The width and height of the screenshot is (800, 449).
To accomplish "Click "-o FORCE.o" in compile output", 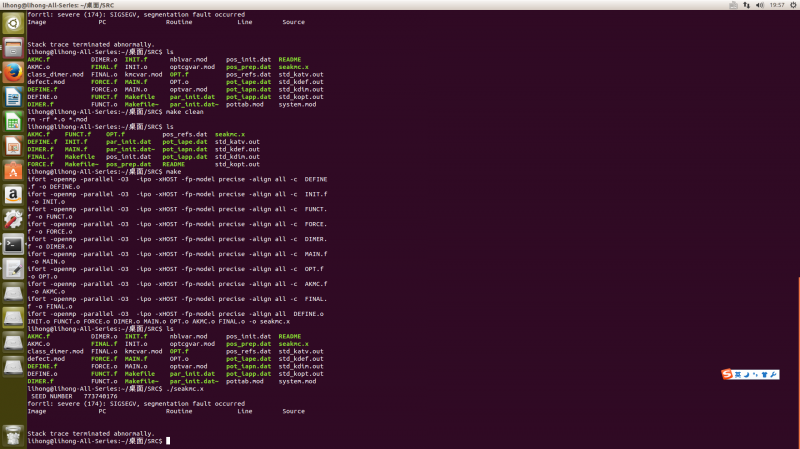I will [54, 232].
